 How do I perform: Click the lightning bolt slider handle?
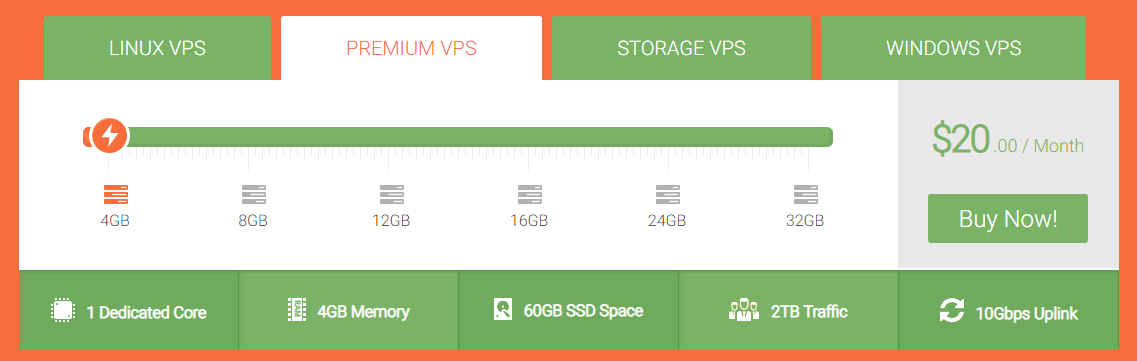point(109,136)
